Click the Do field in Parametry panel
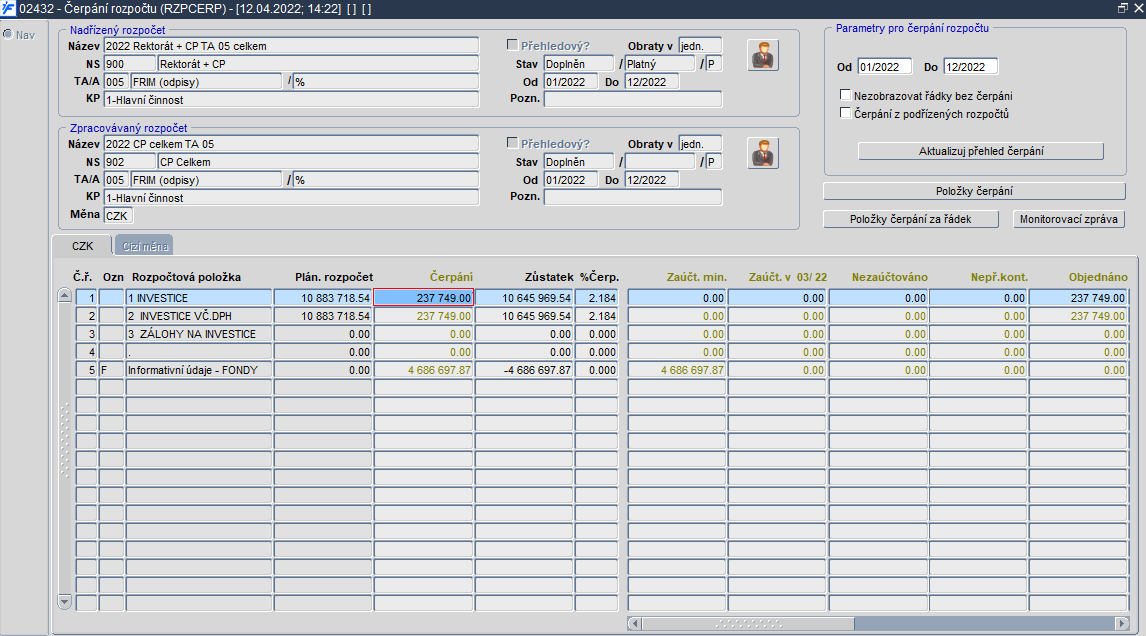 [x=971, y=67]
